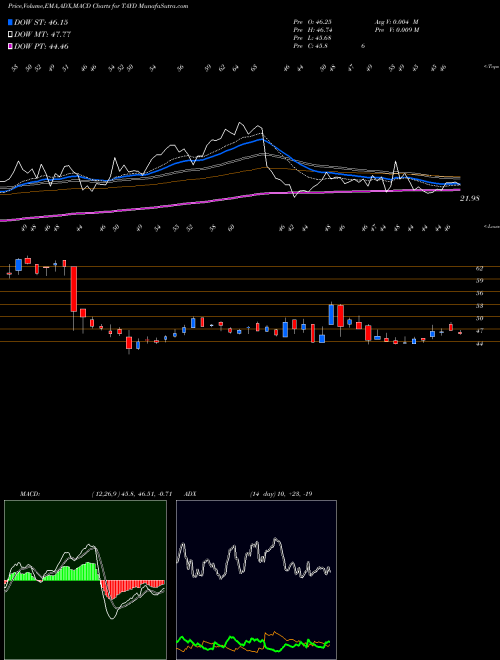Select the 'DOW MT: 47.77' legend text

point(42,35)
